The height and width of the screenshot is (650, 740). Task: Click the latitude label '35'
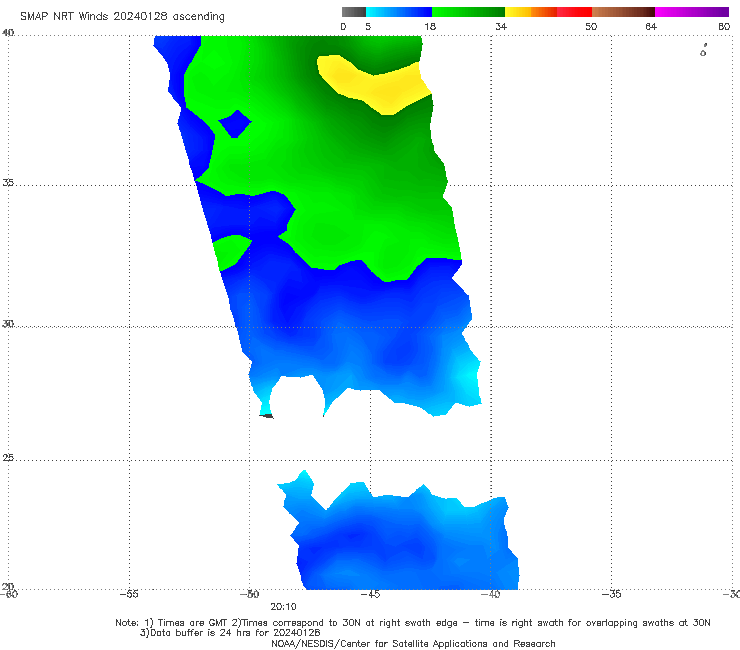(8, 182)
